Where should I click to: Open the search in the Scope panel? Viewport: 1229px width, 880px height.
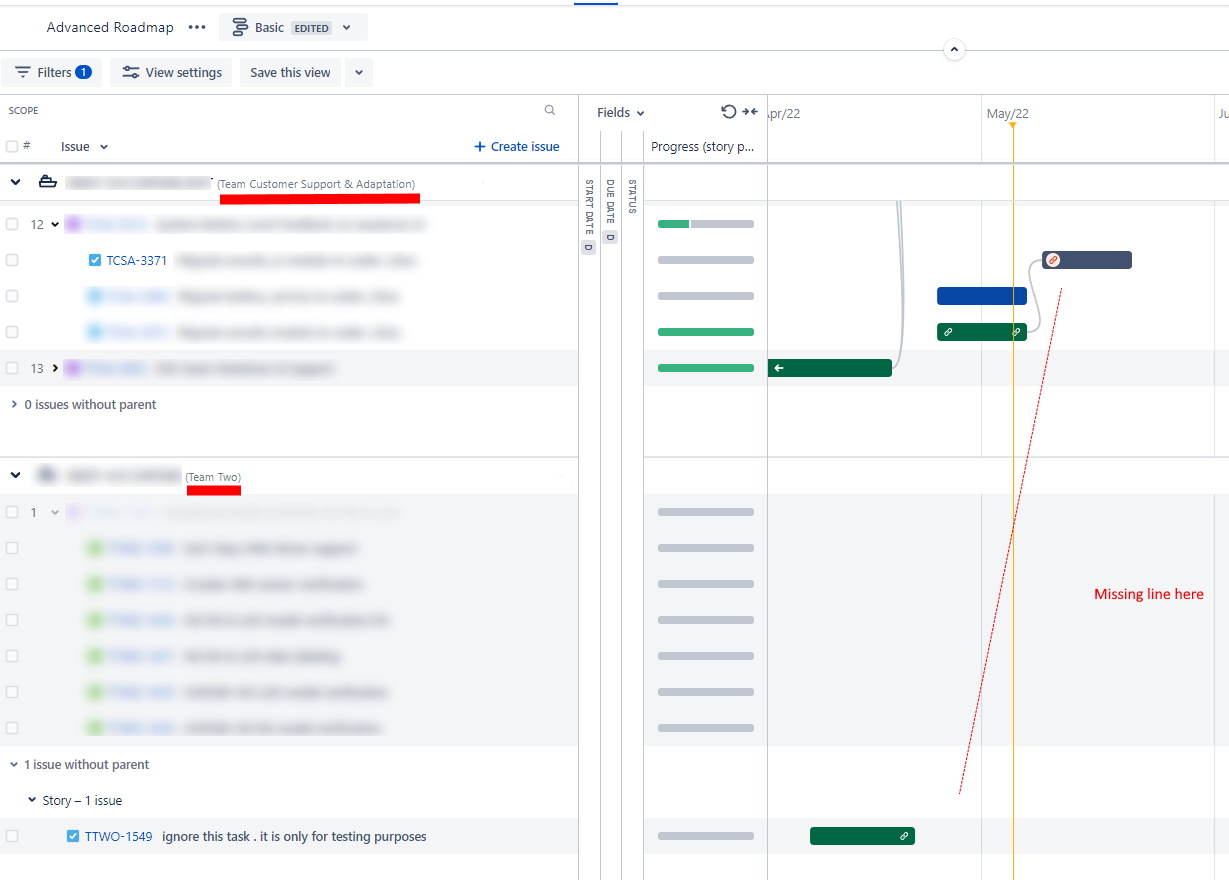tap(549, 109)
